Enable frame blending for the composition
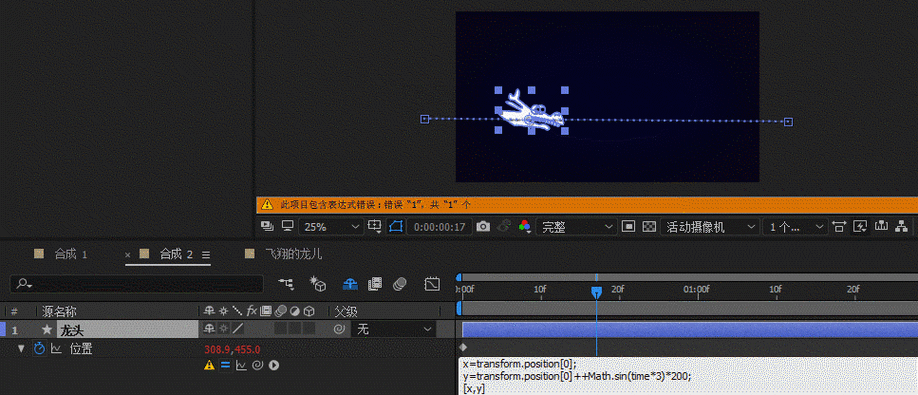Image resolution: width=918 pixels, height=395 pixels. (x=375, y=284)
